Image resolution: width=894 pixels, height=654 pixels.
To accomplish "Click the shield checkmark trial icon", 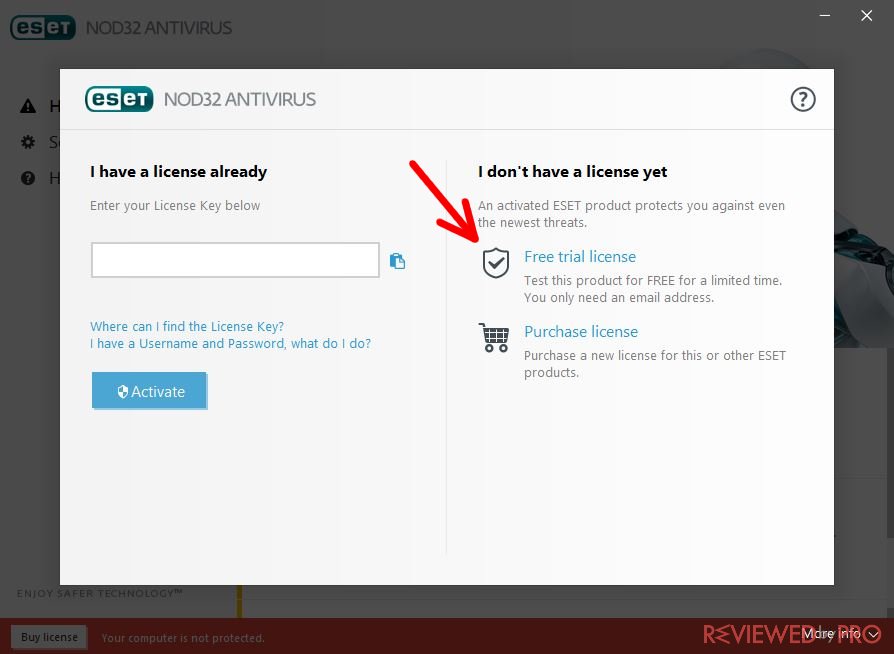I will pos(496,263).
